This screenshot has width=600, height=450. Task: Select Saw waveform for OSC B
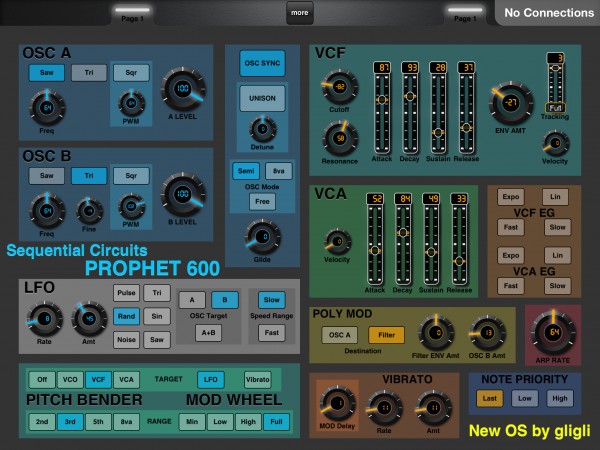[x=47, y=176]
